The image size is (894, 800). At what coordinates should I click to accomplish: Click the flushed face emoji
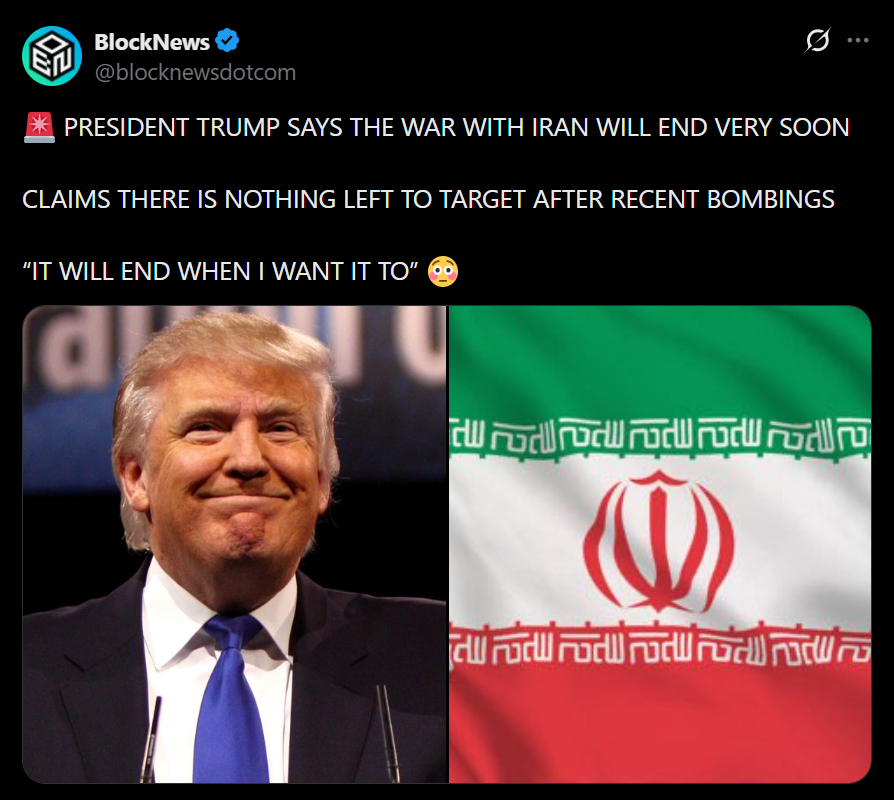[443, 271]
